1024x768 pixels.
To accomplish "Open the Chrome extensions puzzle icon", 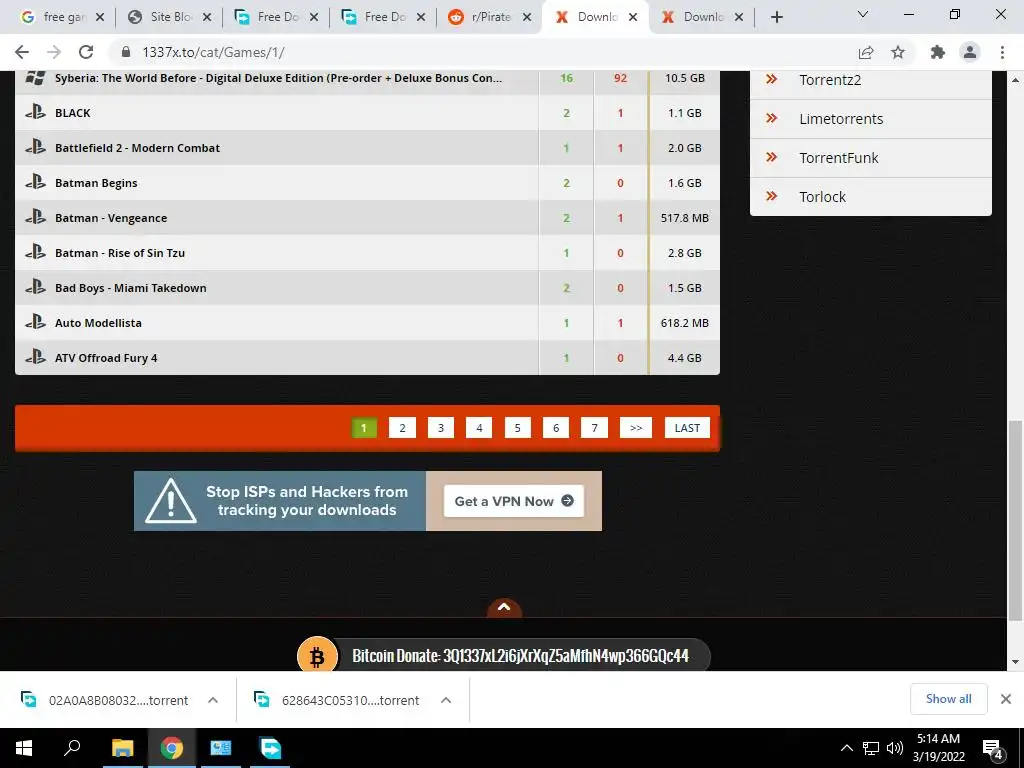I will 938,52.
